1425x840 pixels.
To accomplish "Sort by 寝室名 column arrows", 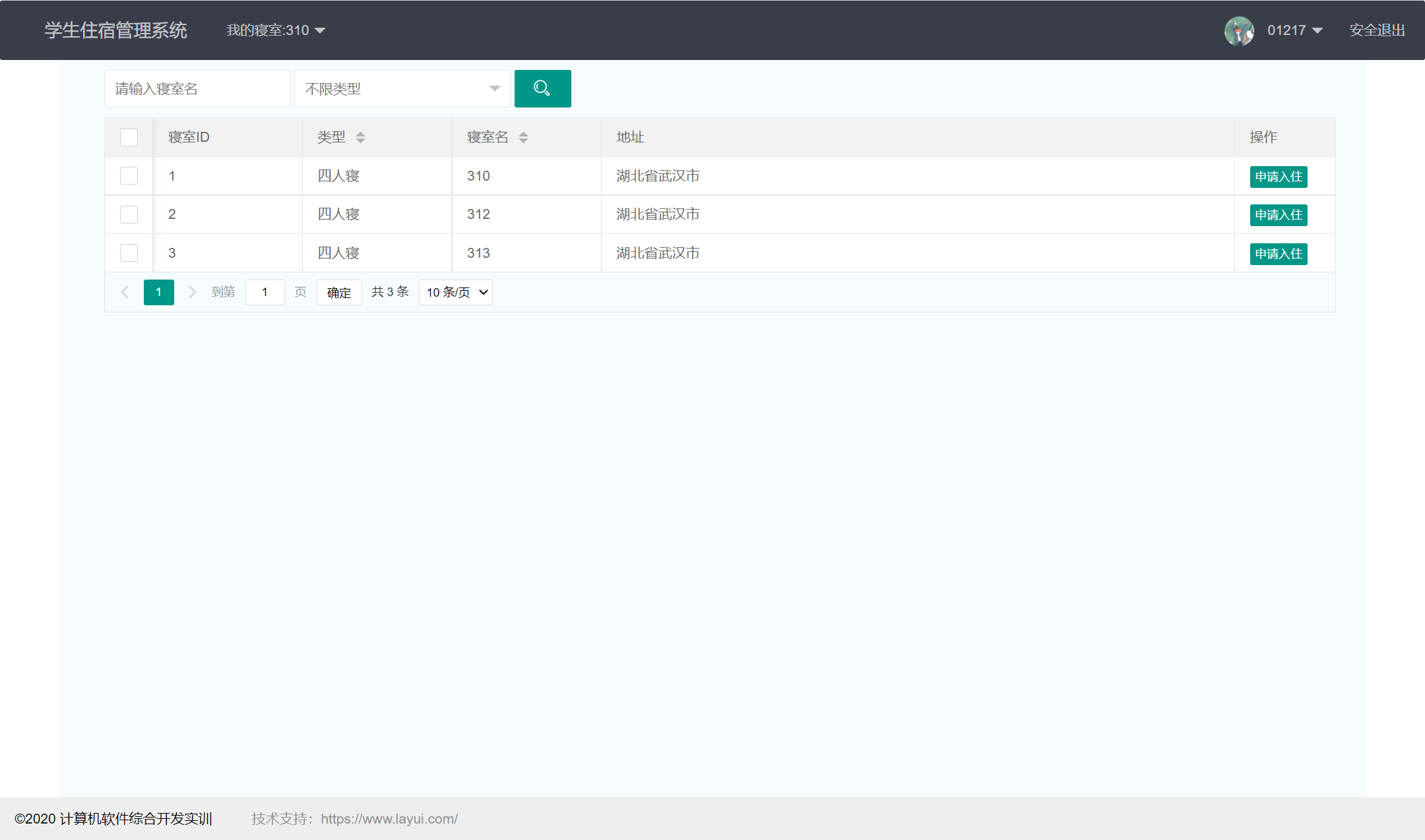I will (523, 137).
